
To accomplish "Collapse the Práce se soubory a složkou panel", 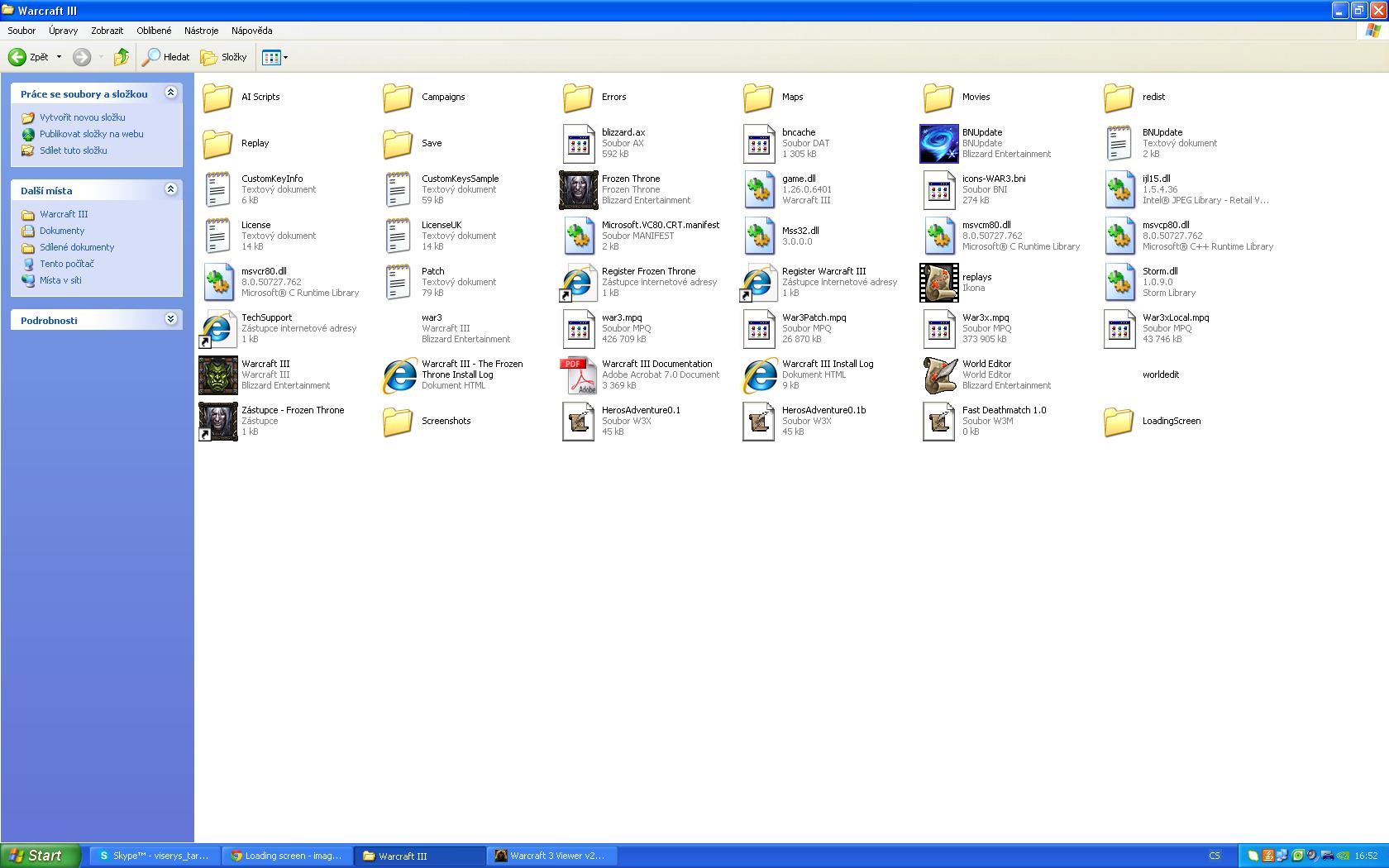I will click(170, 93).
